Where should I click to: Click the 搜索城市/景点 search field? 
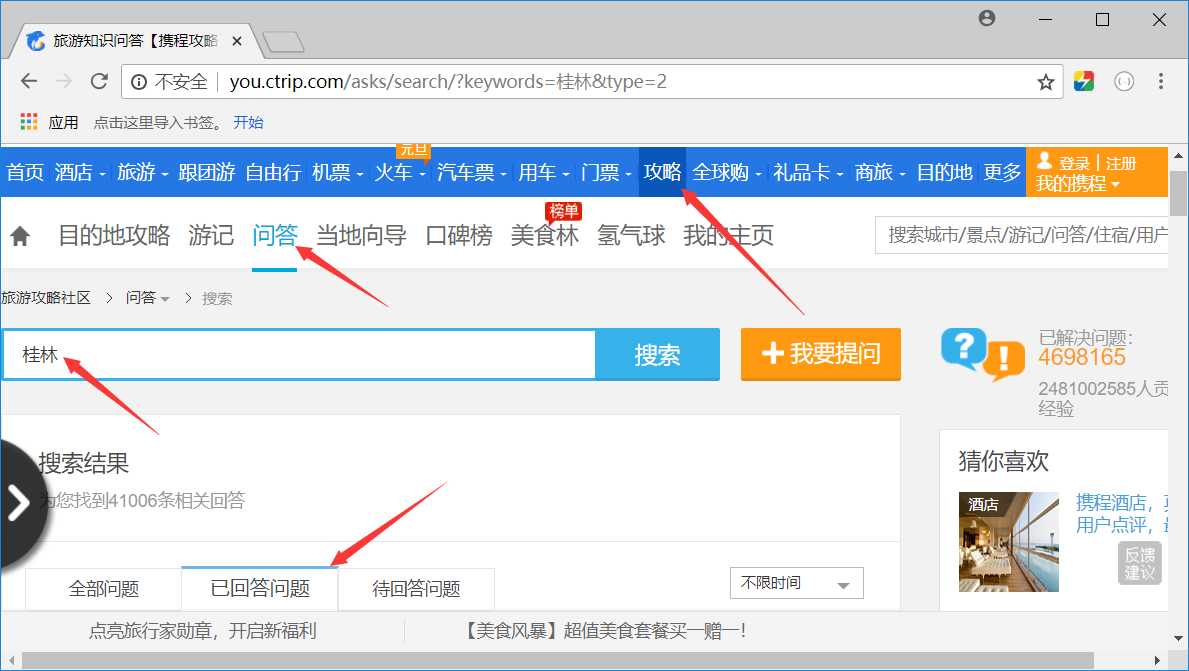[x=1021, y=235]
